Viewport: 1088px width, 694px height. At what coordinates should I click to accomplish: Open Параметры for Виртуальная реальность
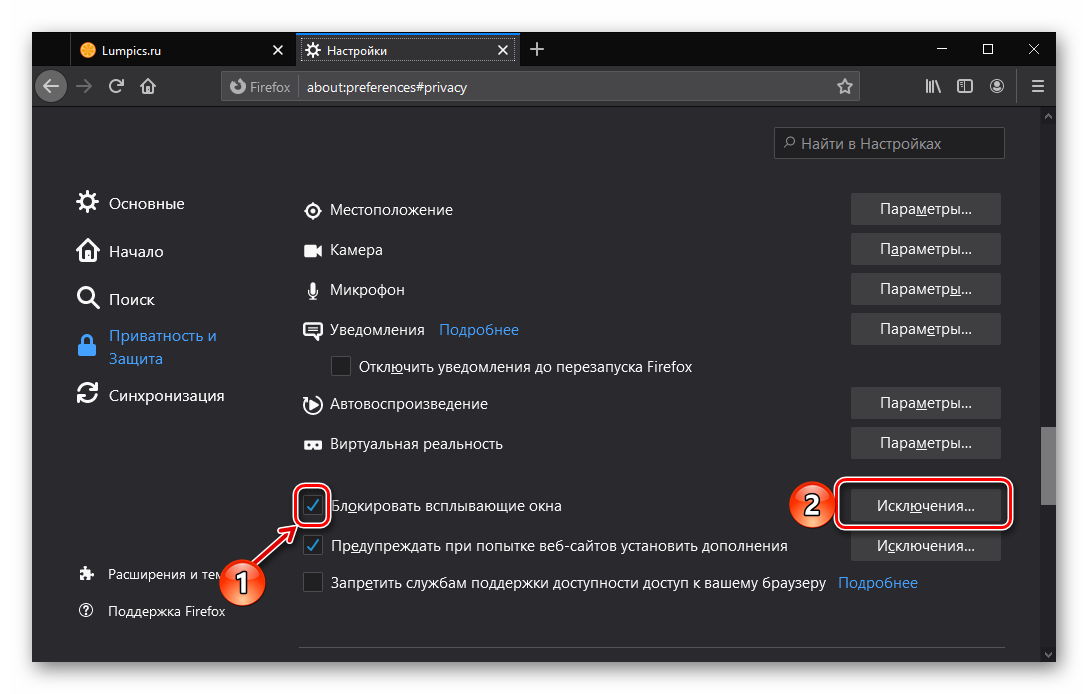point(926,443)
